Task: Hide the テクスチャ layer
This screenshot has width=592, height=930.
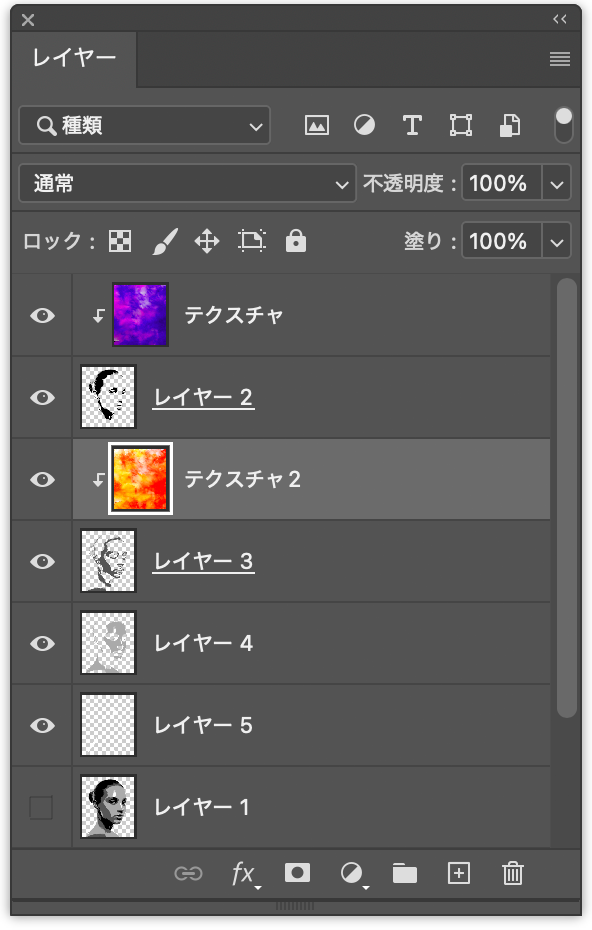Action: pos(42,316)
